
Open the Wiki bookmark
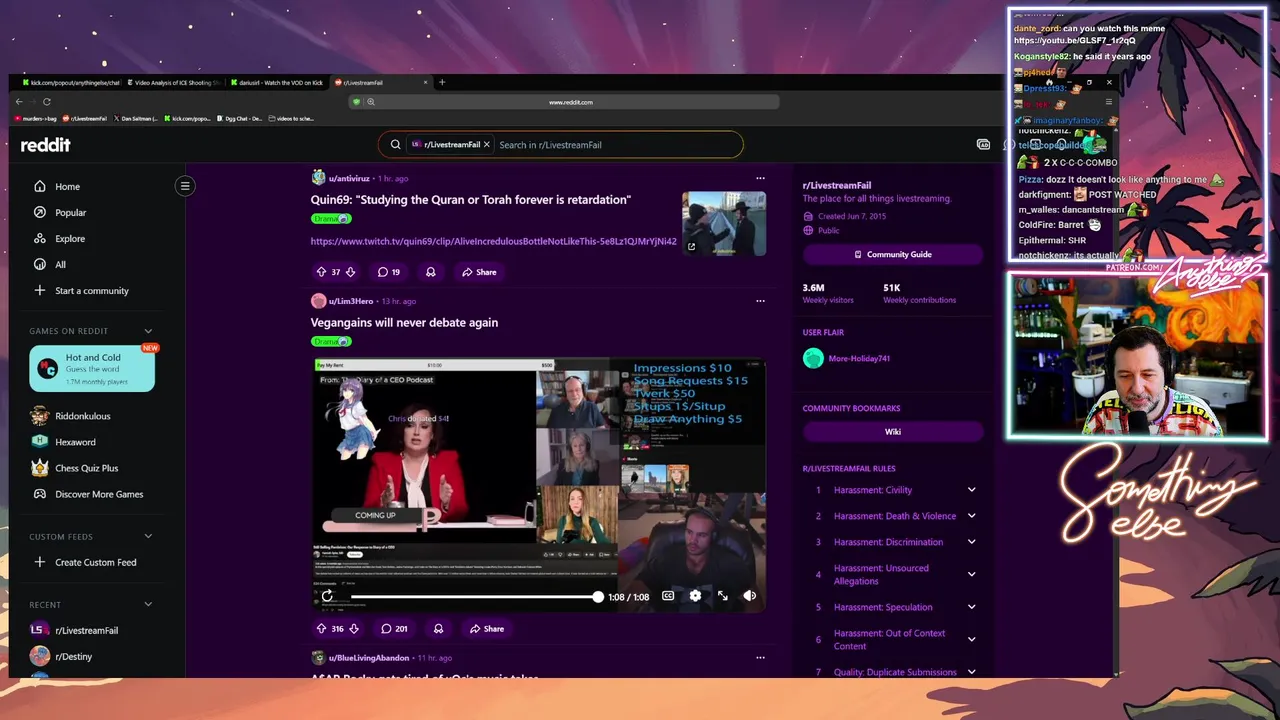(893, 432)
